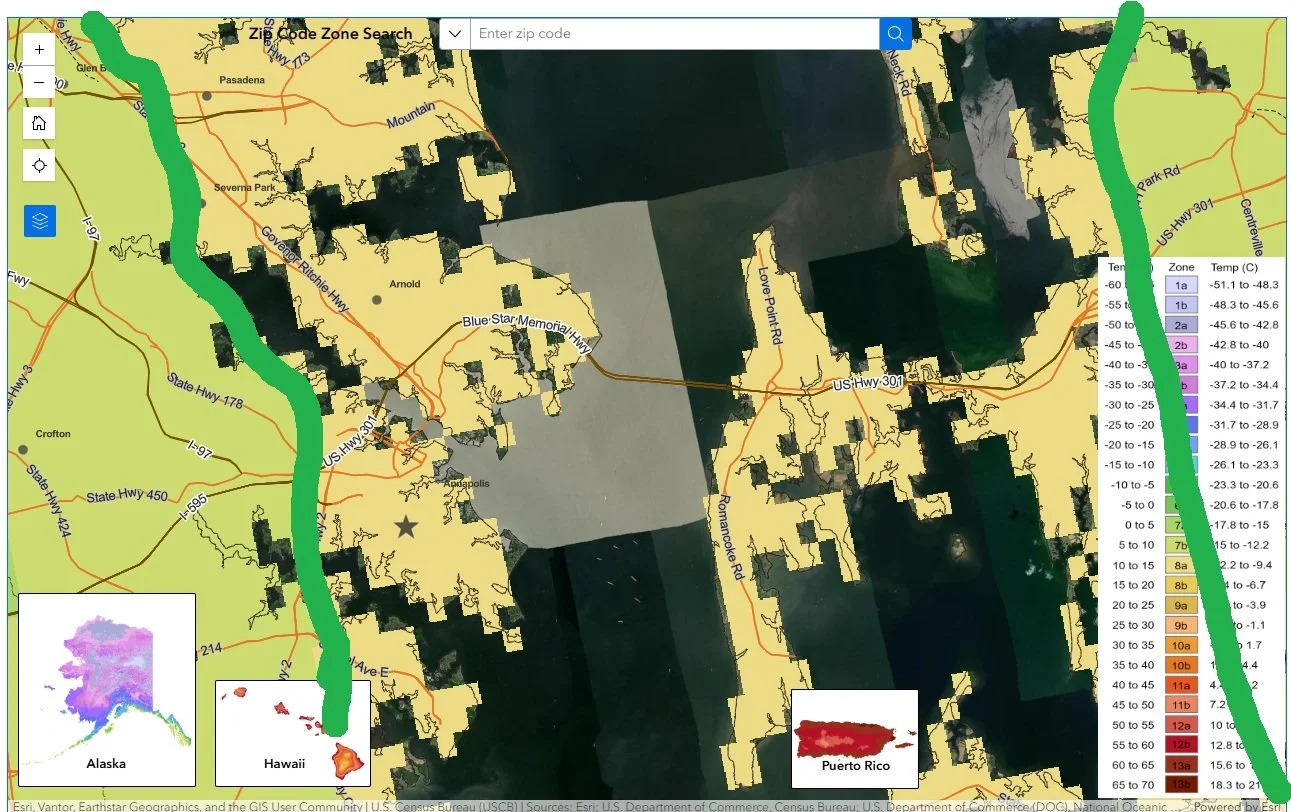Select the zone 7b legend swatch
The width and height of the screenshot is (1291, 812).
point(1181,545)
